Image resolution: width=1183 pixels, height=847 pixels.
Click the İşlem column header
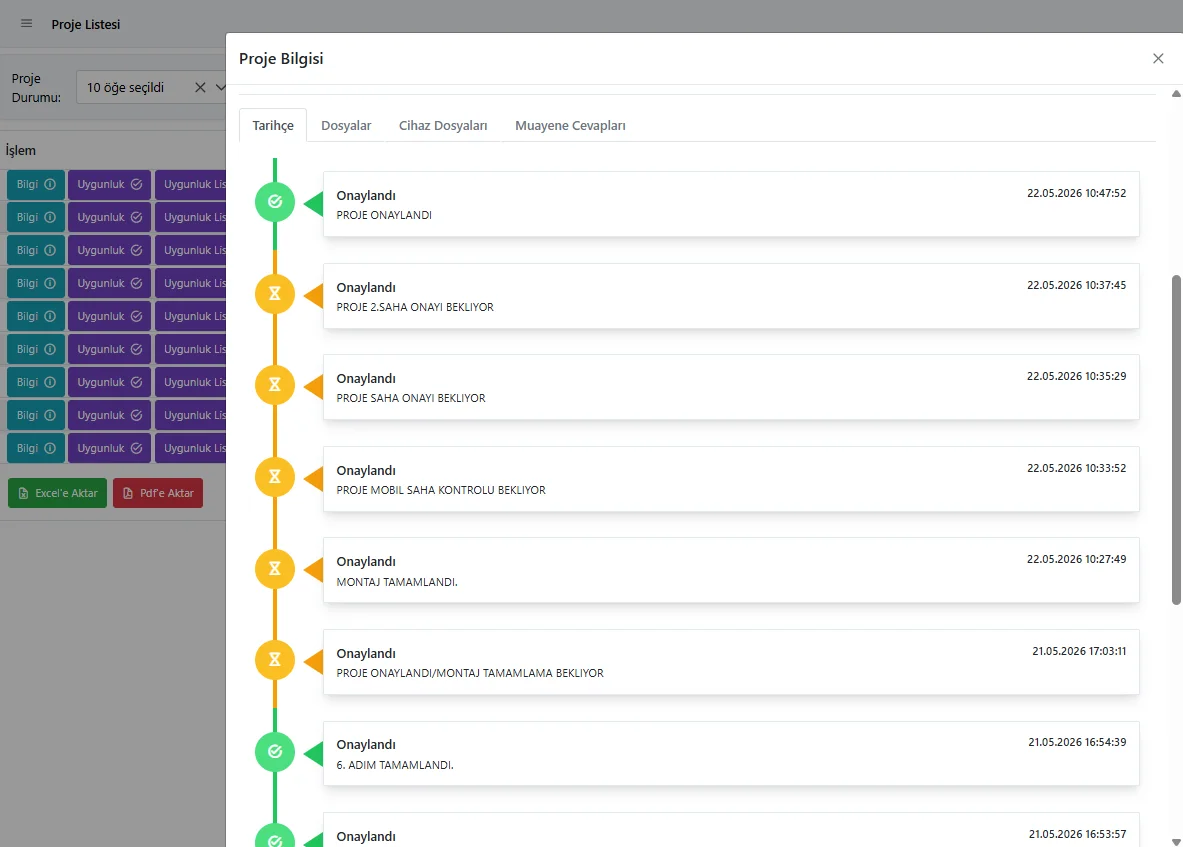tap(20, 150)
